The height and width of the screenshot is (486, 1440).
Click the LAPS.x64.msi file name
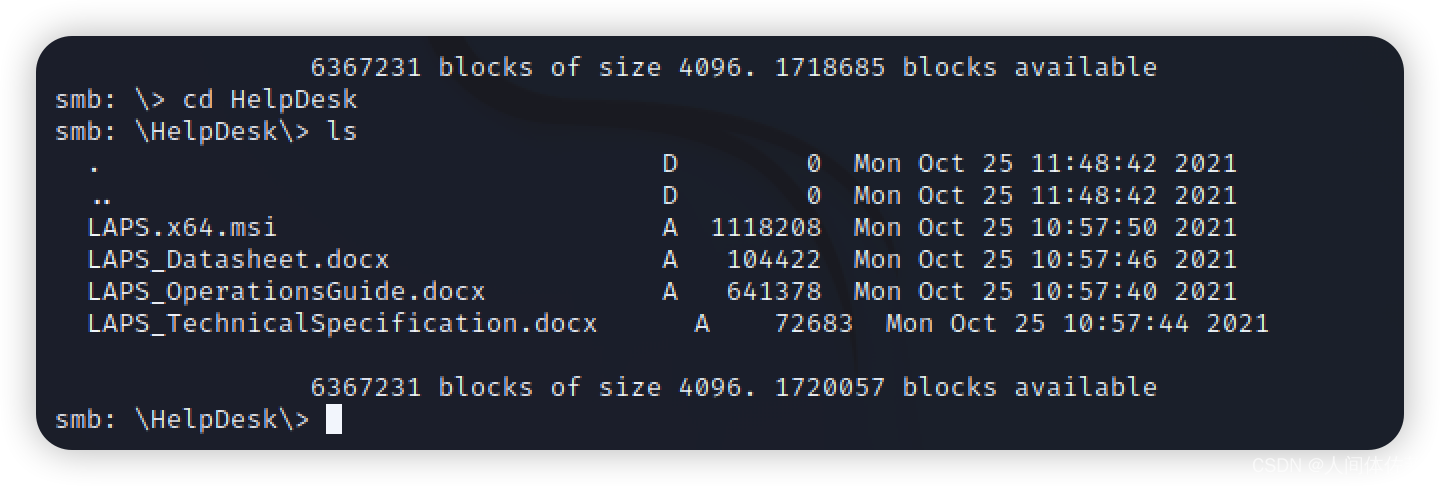click(182, 227)
